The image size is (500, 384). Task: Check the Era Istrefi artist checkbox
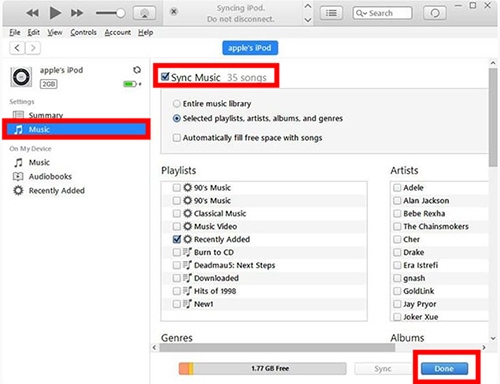click(397, 265)
